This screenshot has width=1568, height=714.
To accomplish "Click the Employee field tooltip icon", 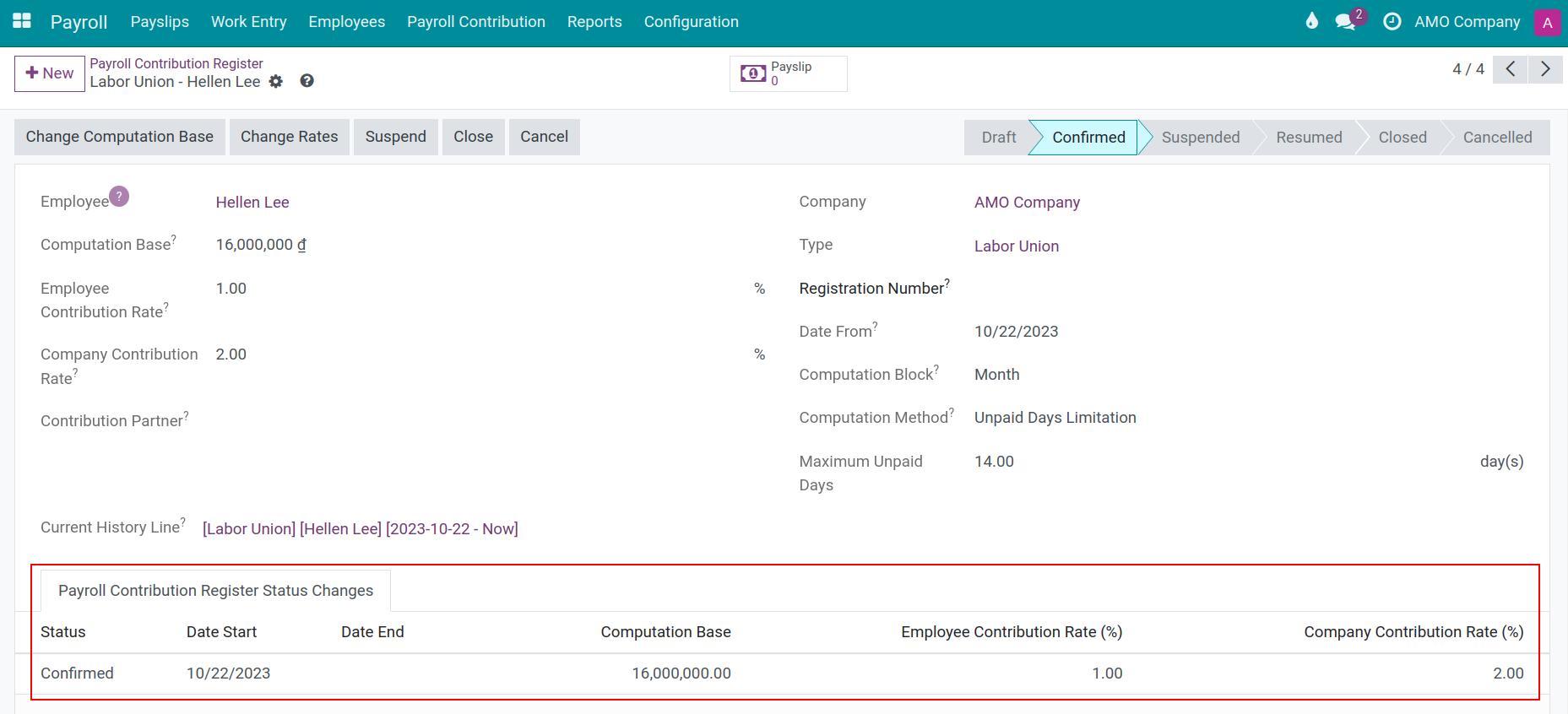I will (x=119, y=196).
